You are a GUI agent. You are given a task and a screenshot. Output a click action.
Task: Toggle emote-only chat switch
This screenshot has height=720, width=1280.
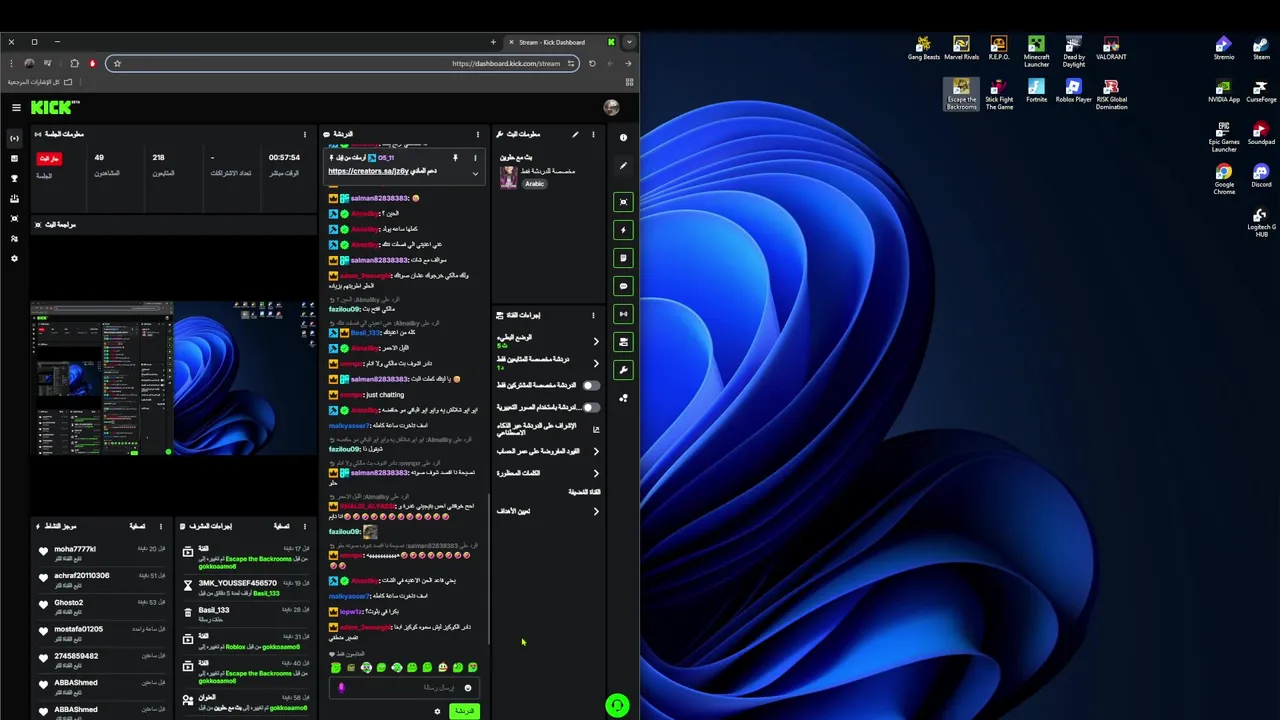(591, 408)
